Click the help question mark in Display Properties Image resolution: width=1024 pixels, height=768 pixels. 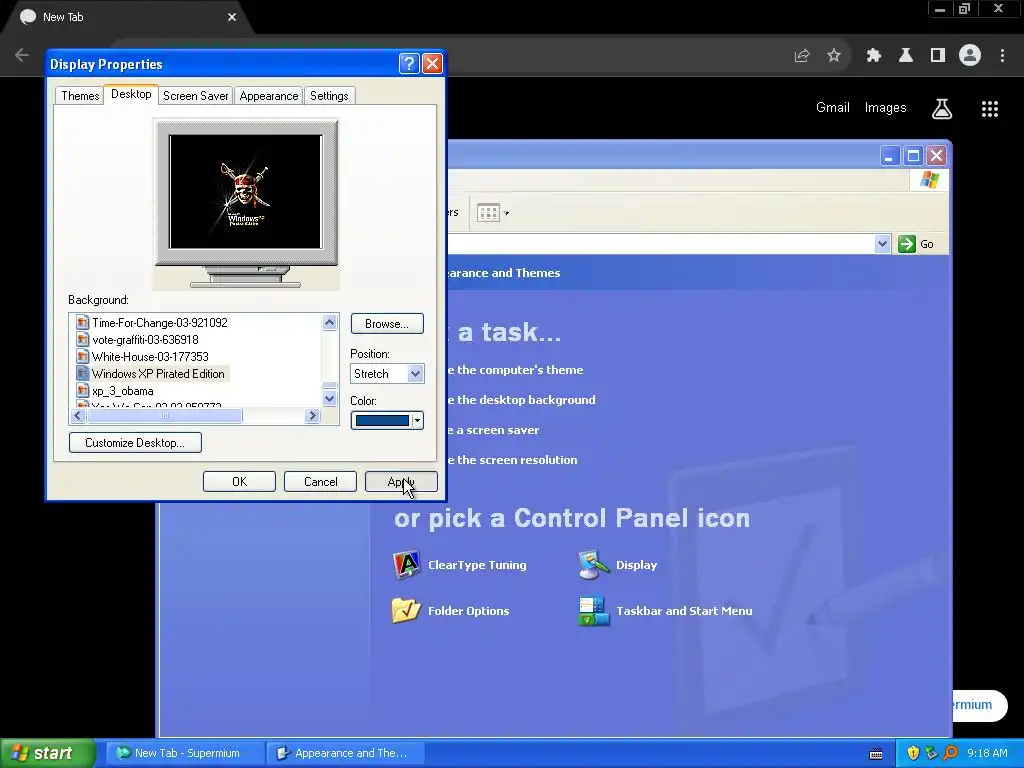click(409, 63)
